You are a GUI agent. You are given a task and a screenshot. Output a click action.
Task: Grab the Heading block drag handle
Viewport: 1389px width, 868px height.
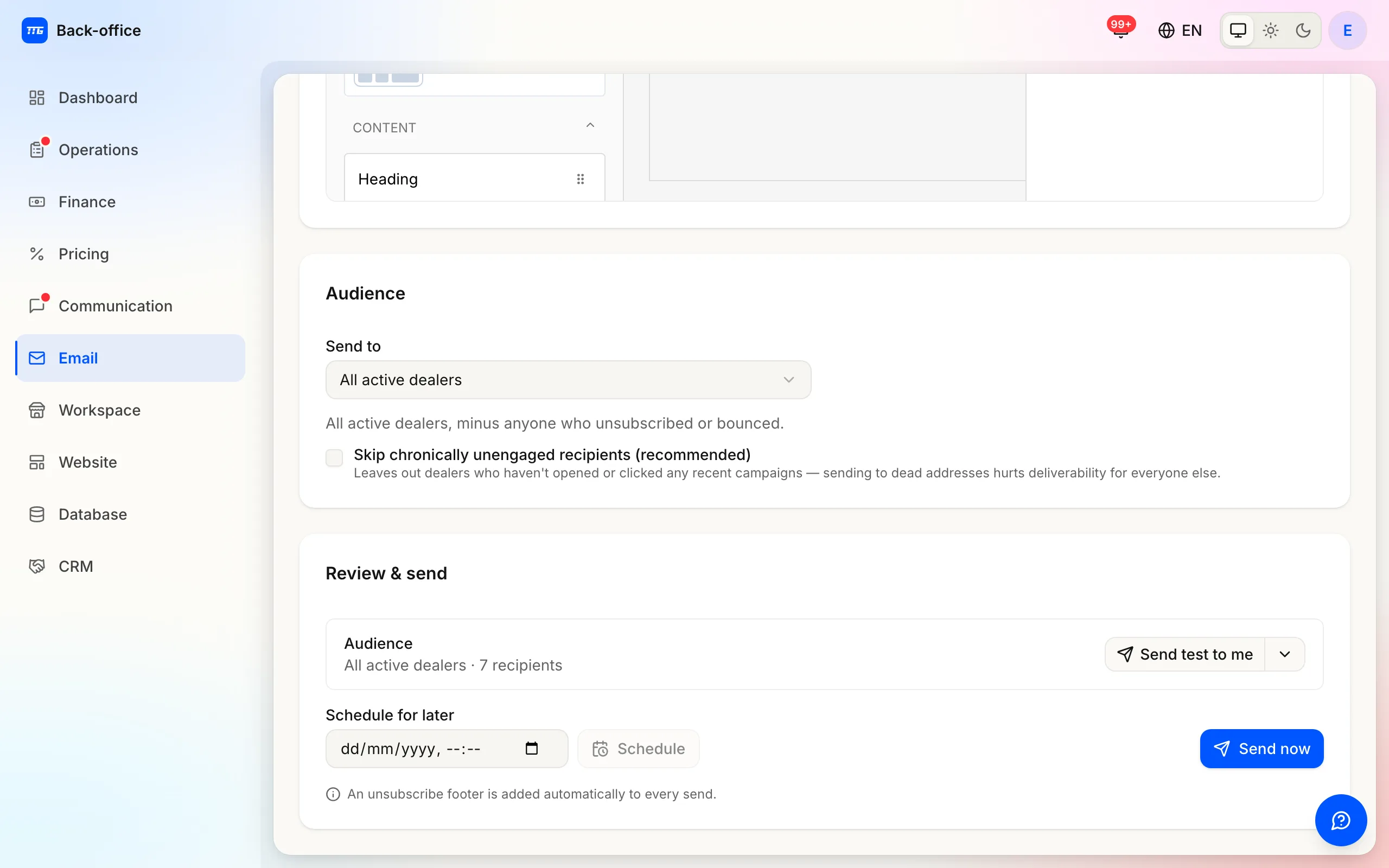pos(580,179)
